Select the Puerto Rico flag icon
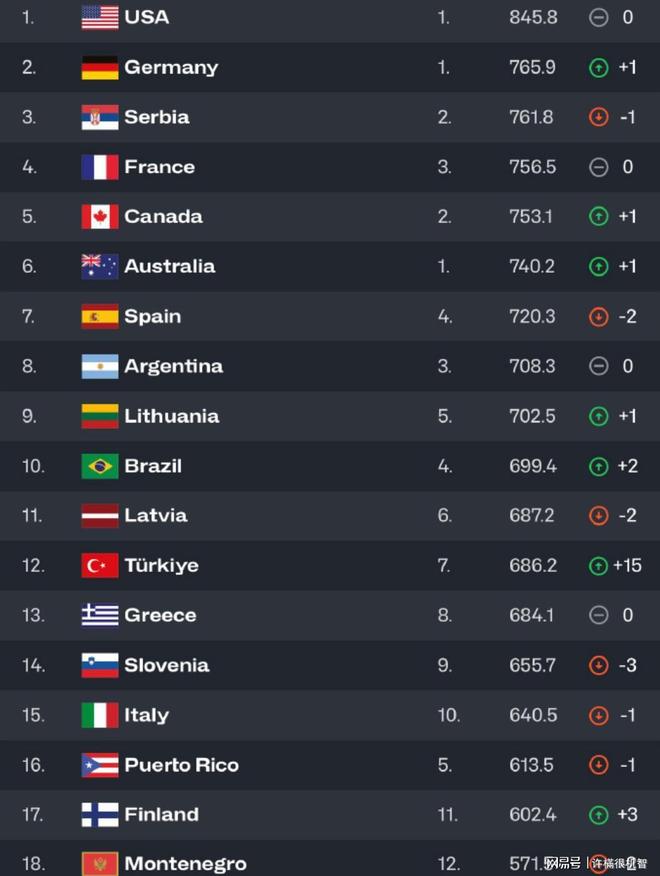 [x=100, y=765]
